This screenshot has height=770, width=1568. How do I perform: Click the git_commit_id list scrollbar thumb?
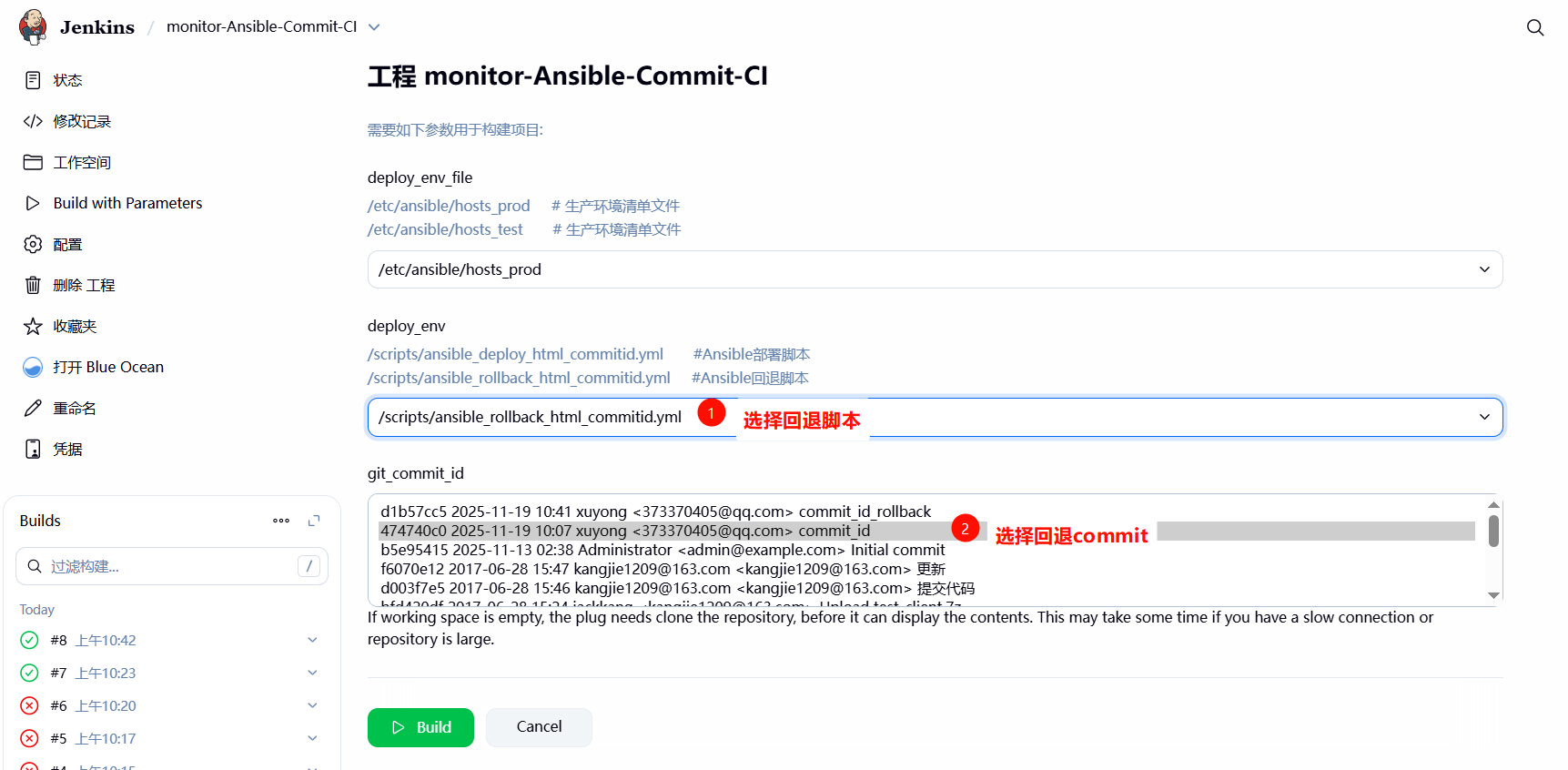(x=1493, y=531)
